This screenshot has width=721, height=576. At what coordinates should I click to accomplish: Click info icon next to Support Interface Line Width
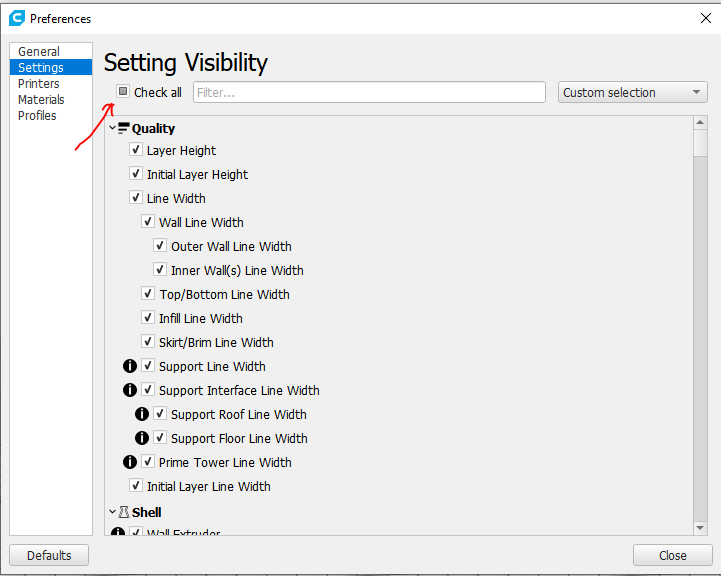[x=130, y=391]
